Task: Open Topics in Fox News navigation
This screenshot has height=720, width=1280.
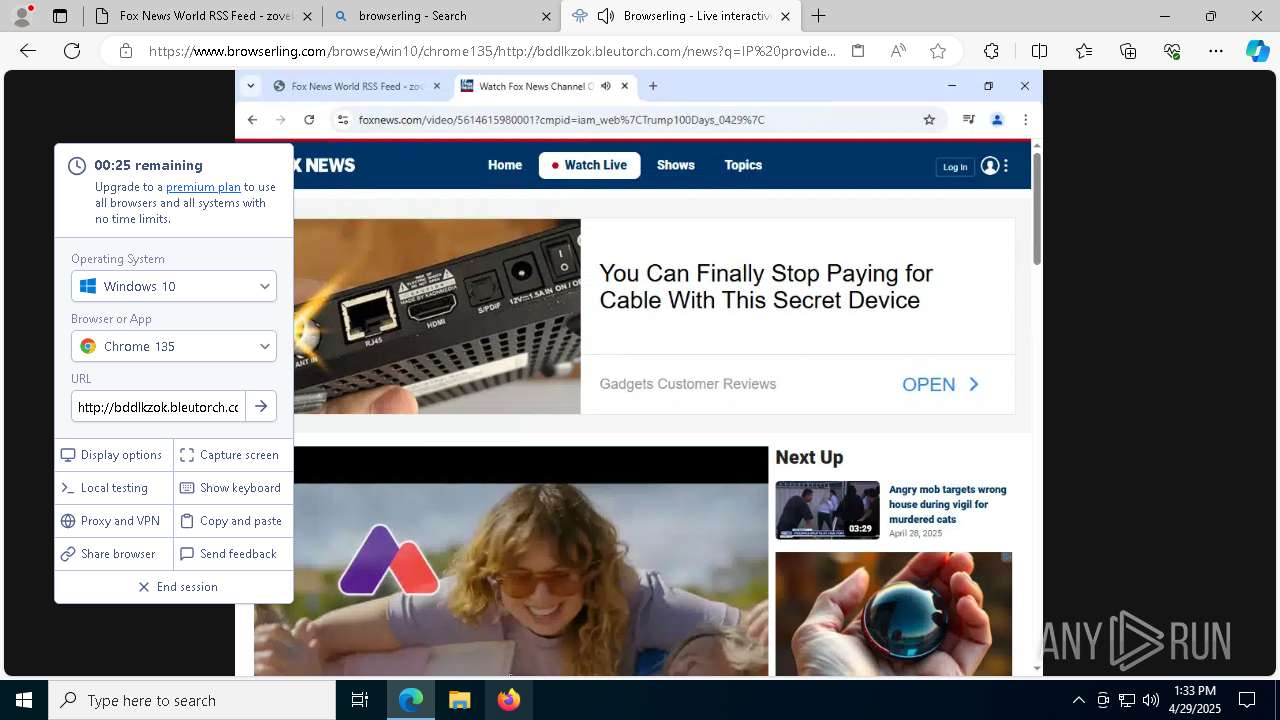Action: point(743,165)
